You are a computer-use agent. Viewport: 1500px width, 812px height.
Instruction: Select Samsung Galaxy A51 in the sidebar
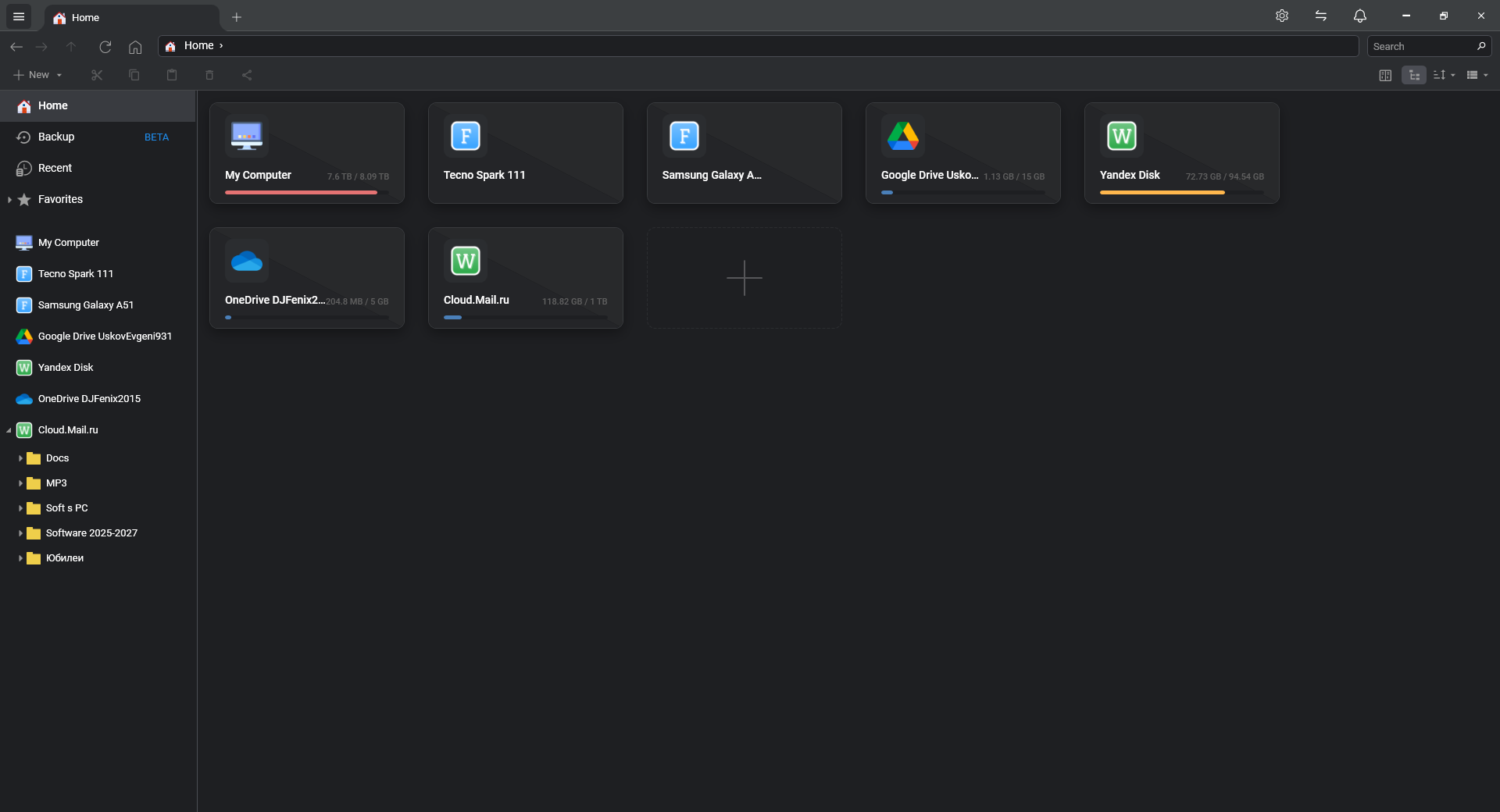pos(98,305)
